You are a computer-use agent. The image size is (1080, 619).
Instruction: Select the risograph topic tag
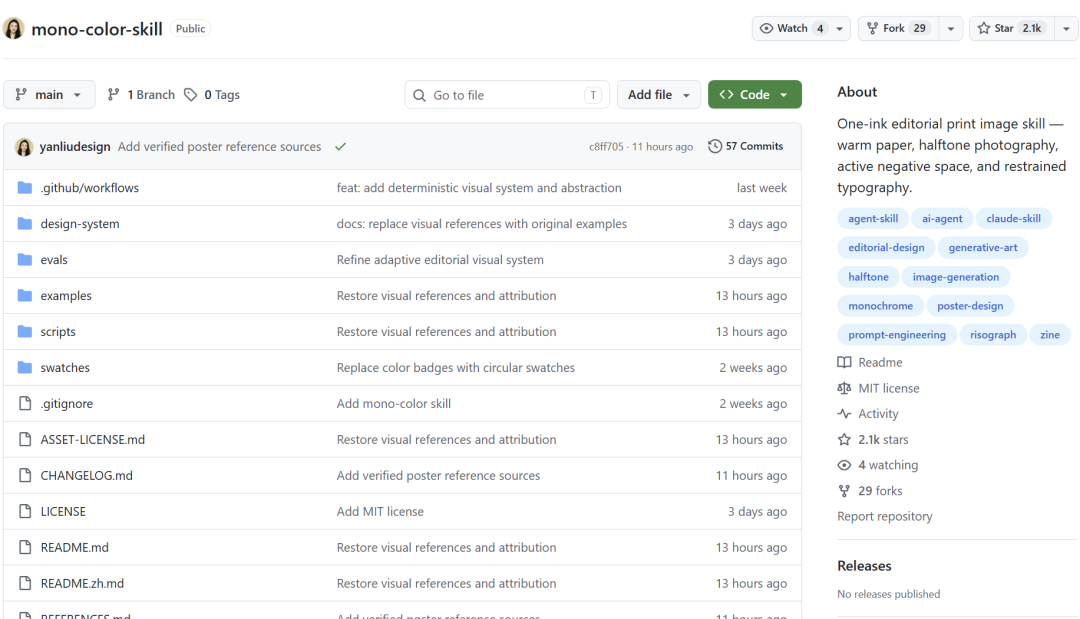[993, 335]
